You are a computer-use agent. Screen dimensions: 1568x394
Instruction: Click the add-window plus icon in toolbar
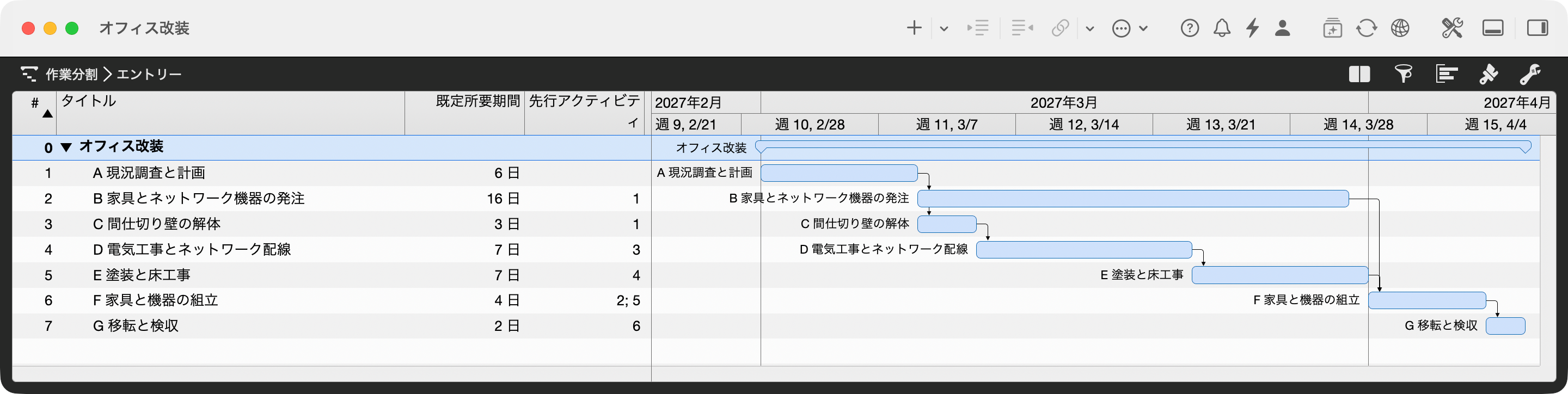pos(1332,28)
